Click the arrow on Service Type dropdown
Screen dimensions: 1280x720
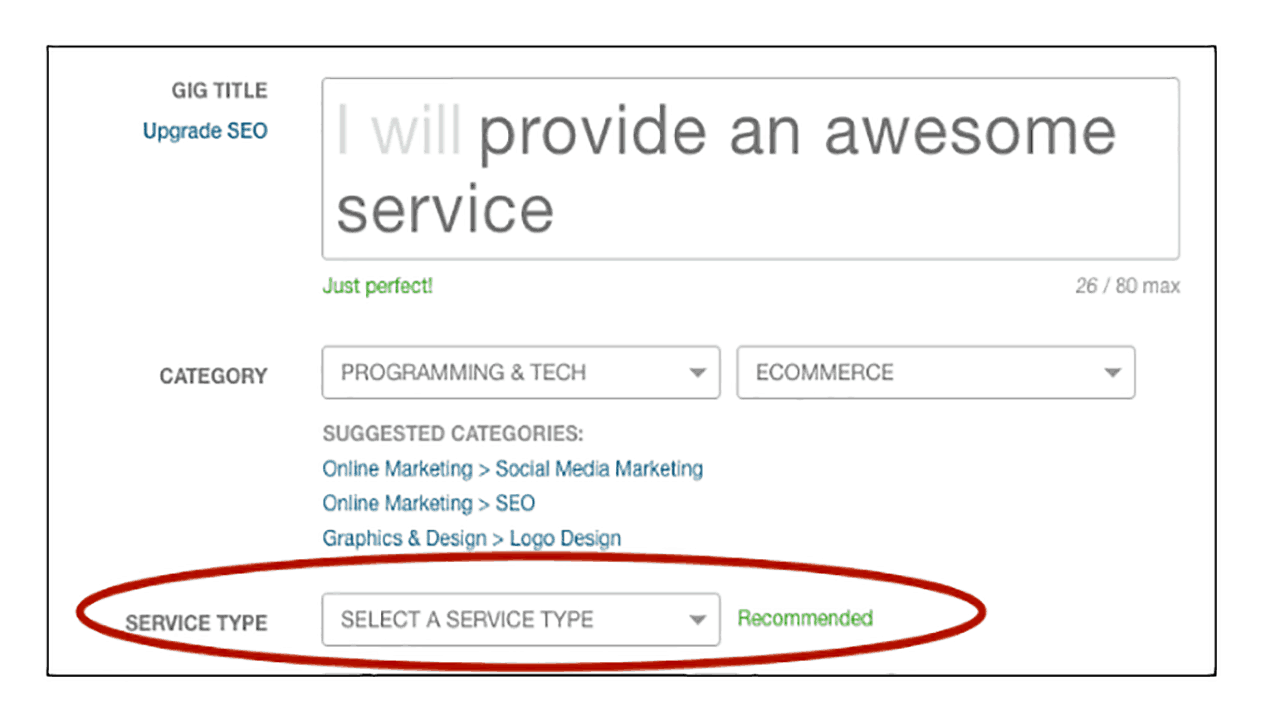pos(697,621)
